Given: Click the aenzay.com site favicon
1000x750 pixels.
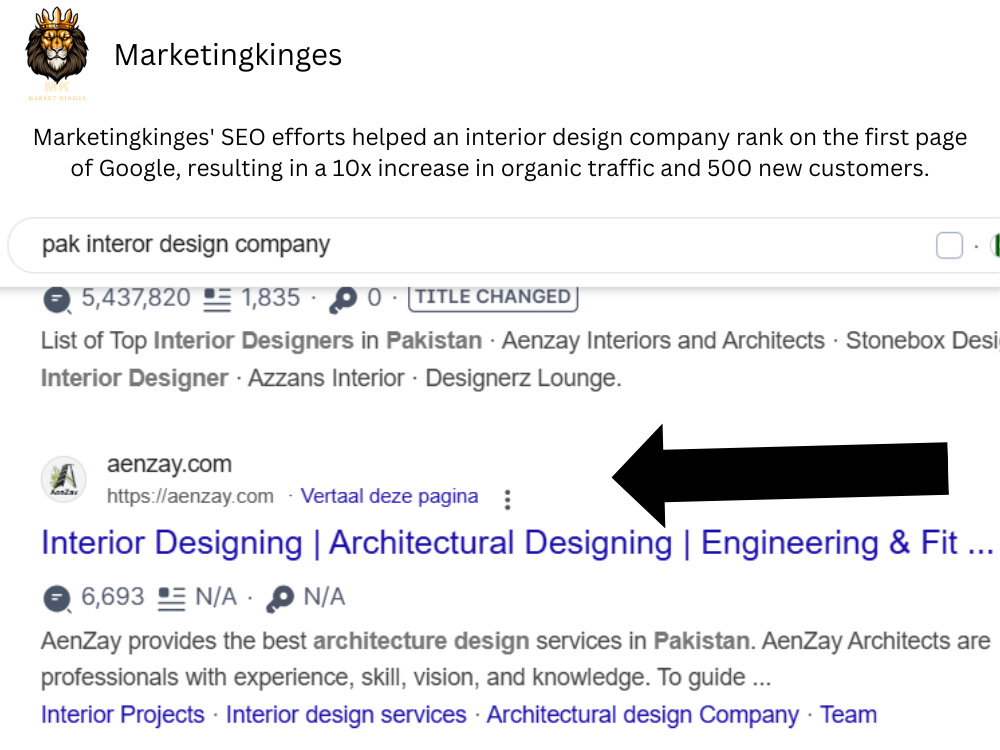Looking at the screenshot, I should point(64,479).
